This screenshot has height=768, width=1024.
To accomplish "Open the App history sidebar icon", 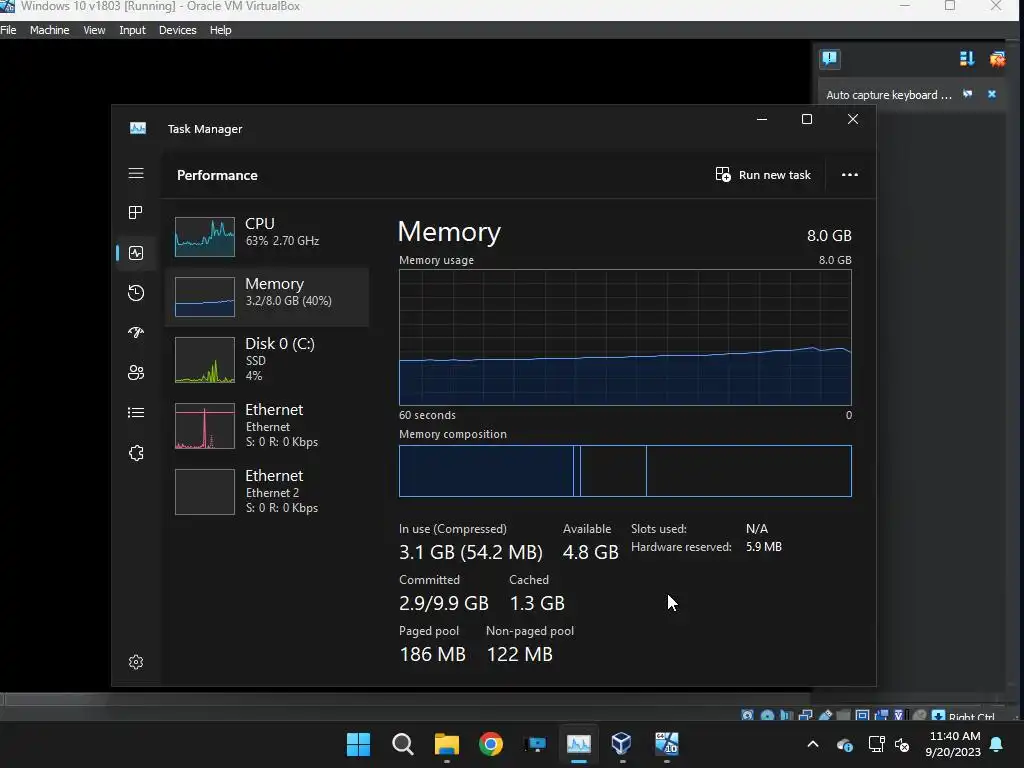I will pos(136,293).
